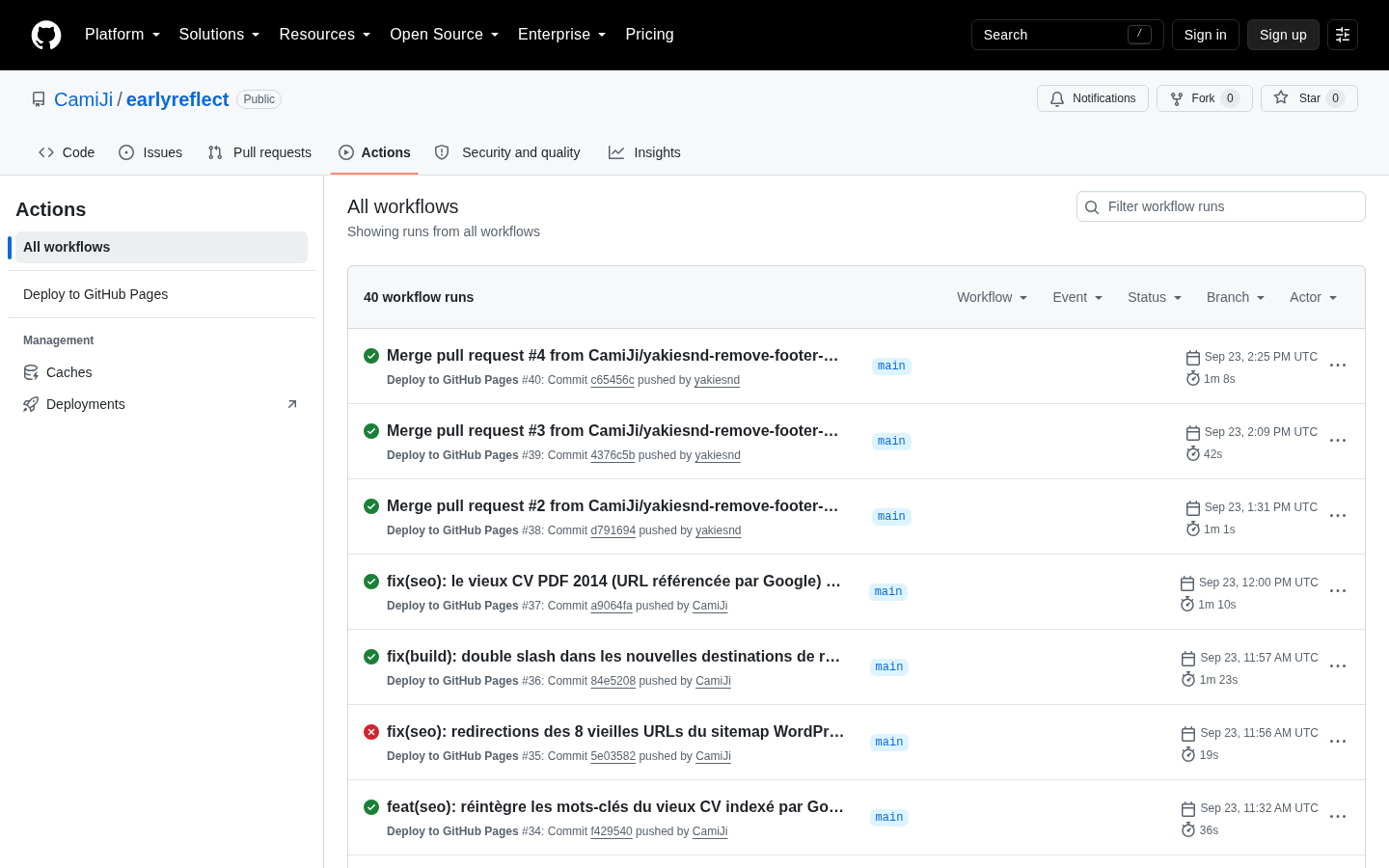Open run titled Merge pull request #4
Screen dimensions: 1389x868
coord(613,355)
